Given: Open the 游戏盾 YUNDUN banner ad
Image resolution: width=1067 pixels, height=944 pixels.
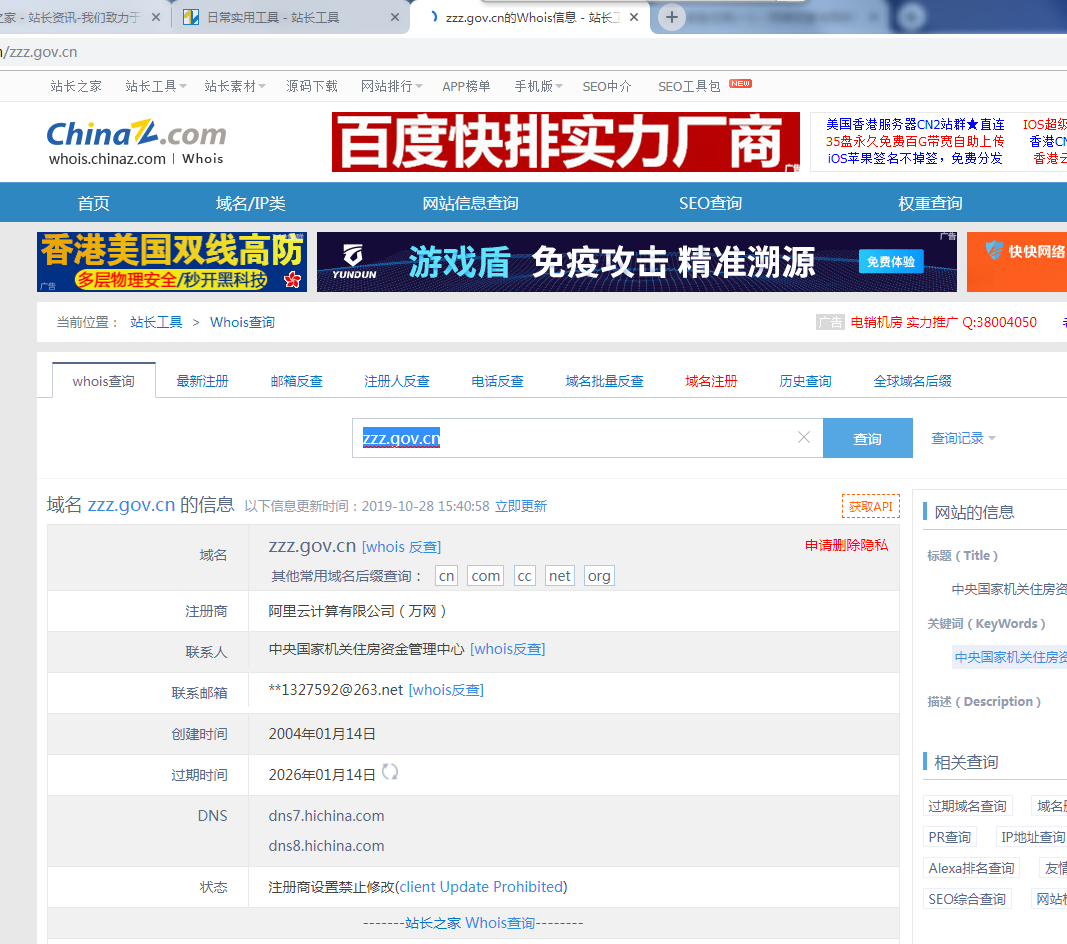Looking at the screenshot, I should [637, 262].
